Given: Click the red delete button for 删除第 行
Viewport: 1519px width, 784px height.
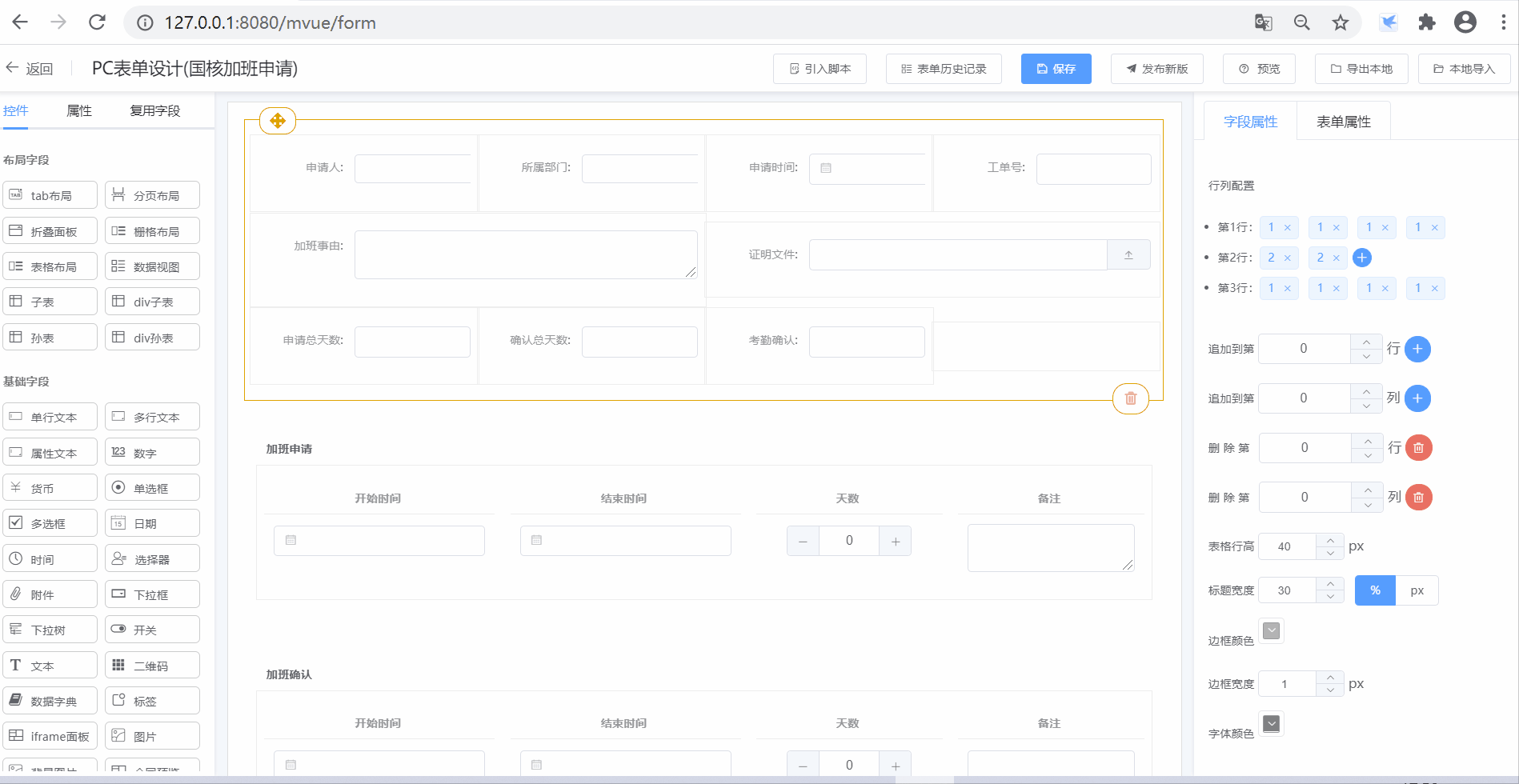Looking at the screenshot, I should pos(1418,448).
